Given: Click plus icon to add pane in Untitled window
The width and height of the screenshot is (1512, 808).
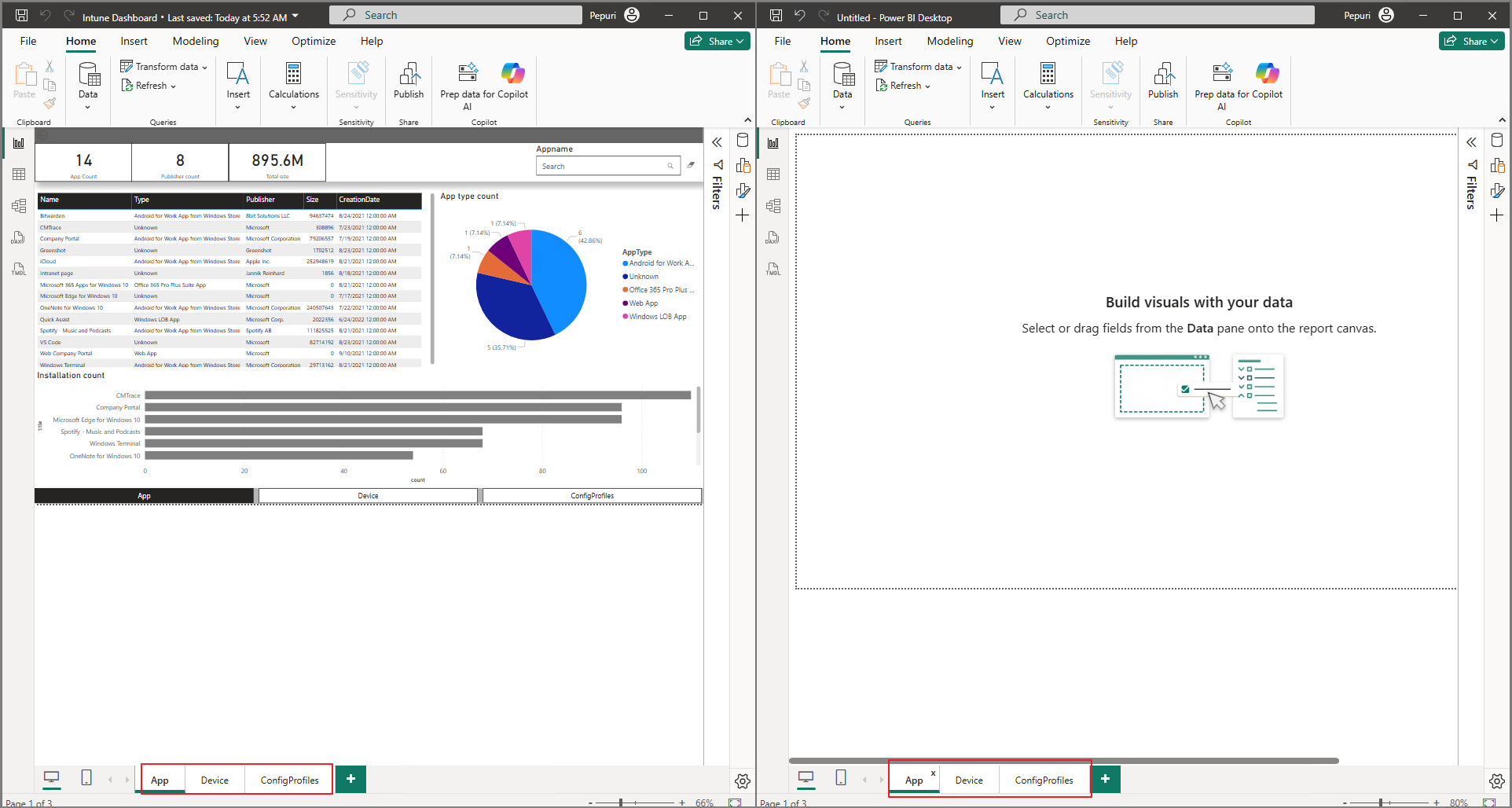Looking at the screenshot, I should [x=1497, y=215].
